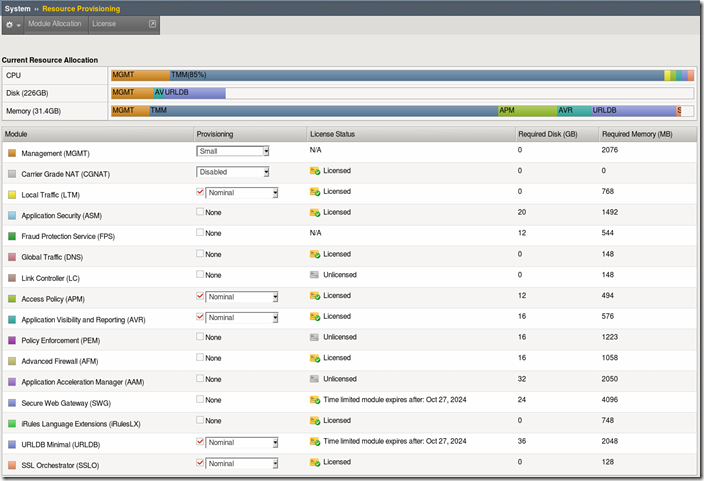Click the Licensed icon in AVR row
Screen dimensions: 704x481
pyautogui.click(x=315, y=317)
